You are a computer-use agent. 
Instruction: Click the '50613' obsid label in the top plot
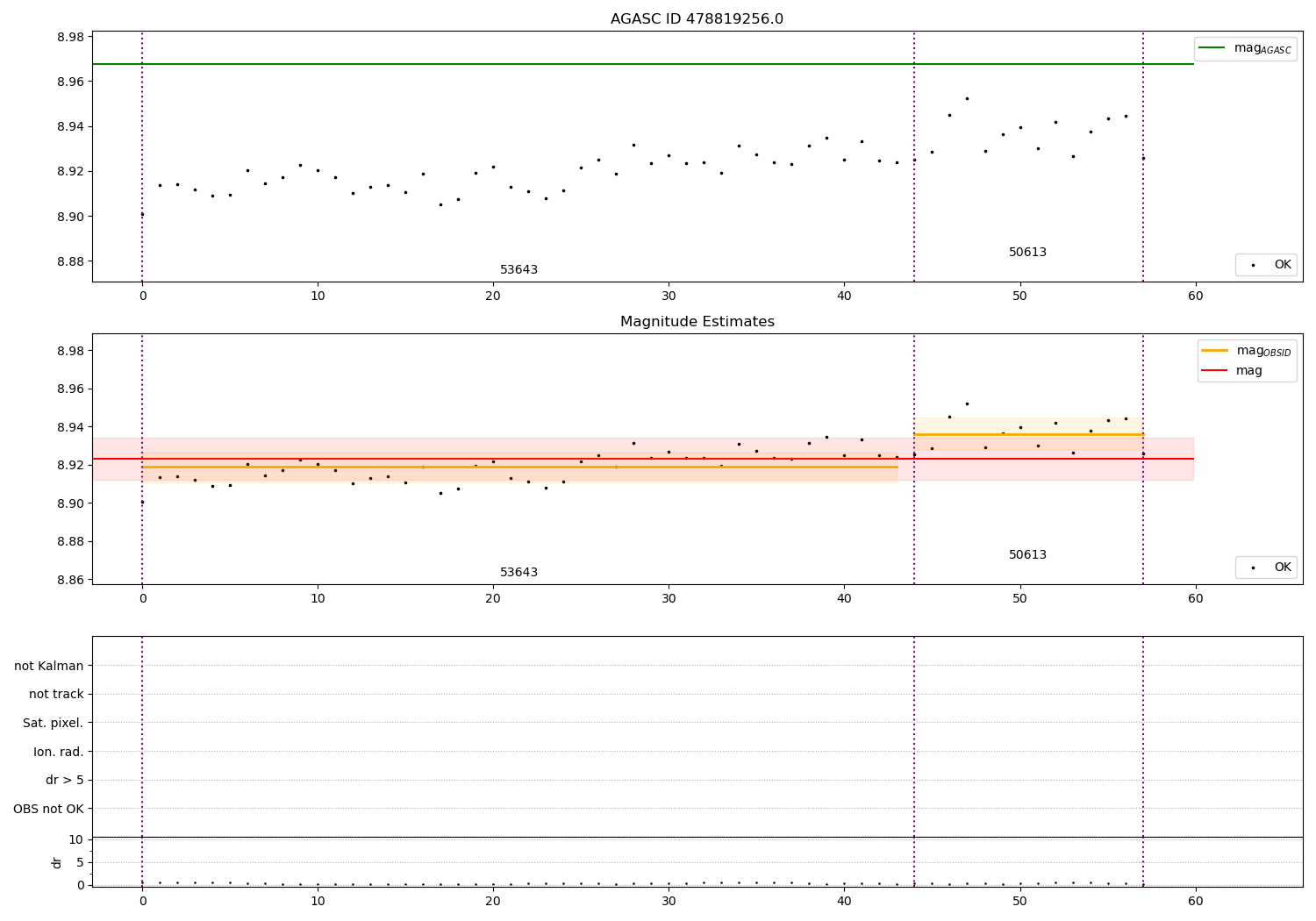[x=1027, y=253]
